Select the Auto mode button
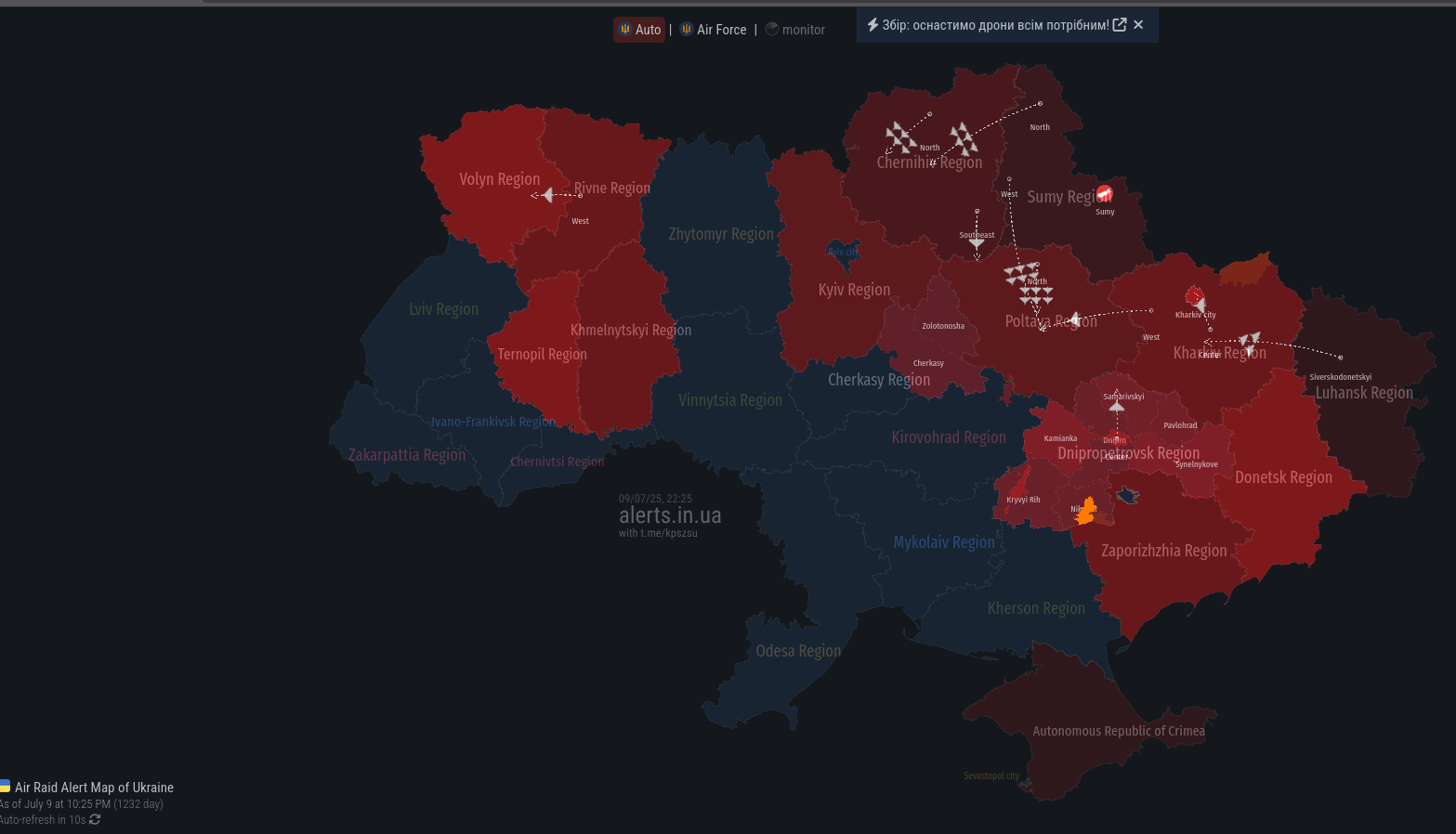The height and width of the screenshot is (834, 1456). pos(639,30)
